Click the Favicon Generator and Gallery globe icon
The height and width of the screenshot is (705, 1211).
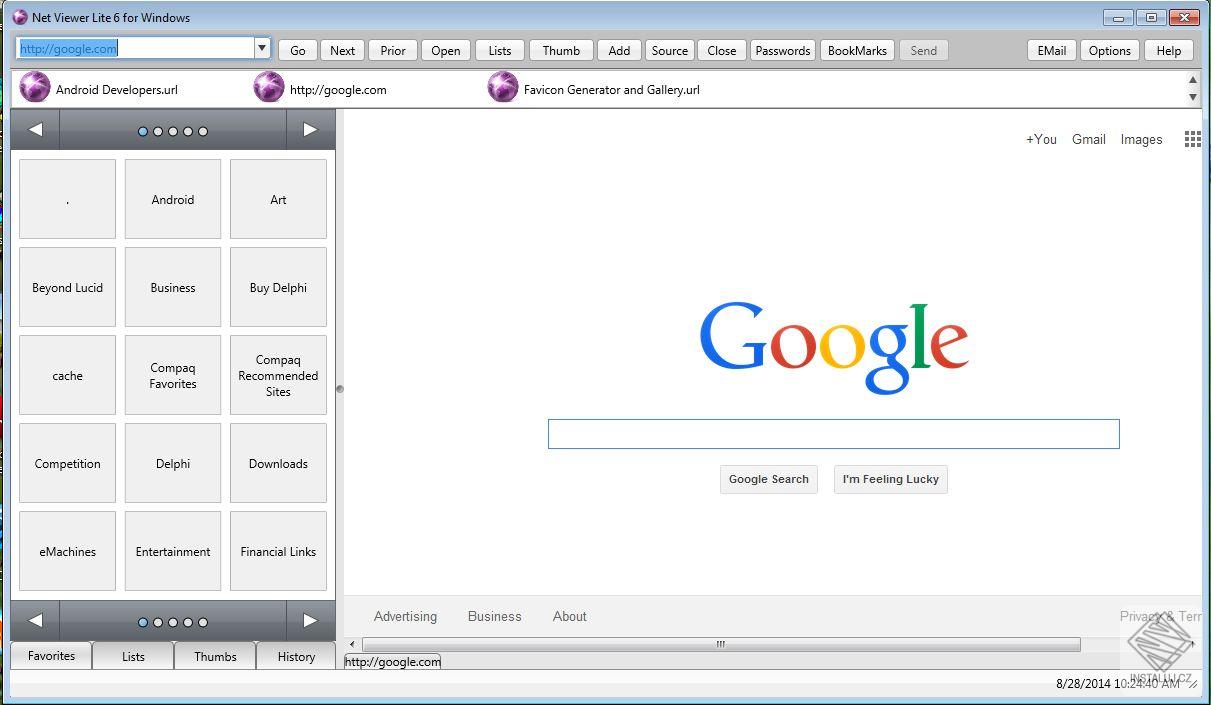click(x=502, y=88)
